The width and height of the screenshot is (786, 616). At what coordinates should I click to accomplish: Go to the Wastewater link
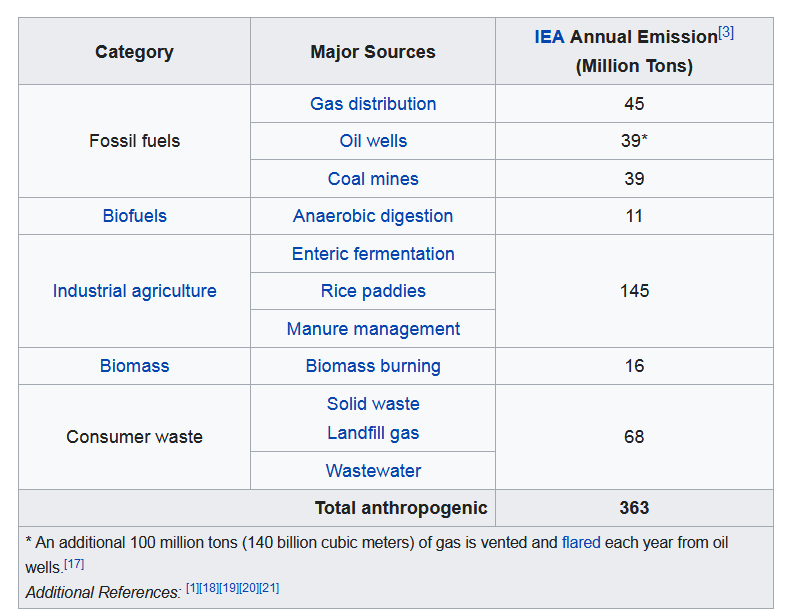373,471
